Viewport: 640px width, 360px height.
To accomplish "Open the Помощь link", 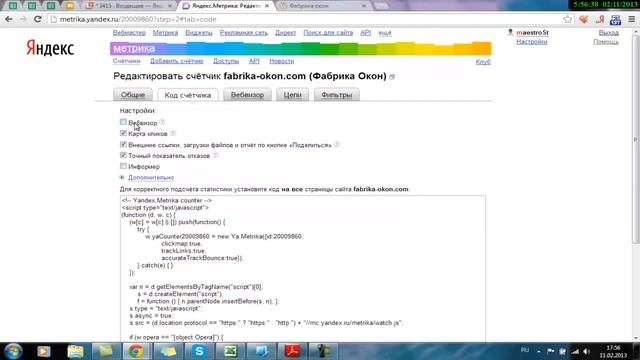I will (x=606, y=42).
